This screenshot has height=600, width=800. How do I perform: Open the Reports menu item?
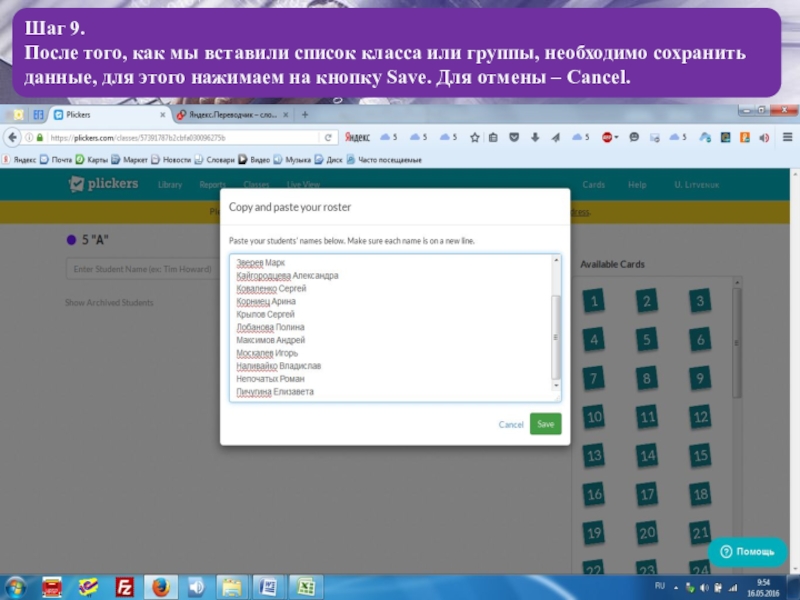pos(212,185)
